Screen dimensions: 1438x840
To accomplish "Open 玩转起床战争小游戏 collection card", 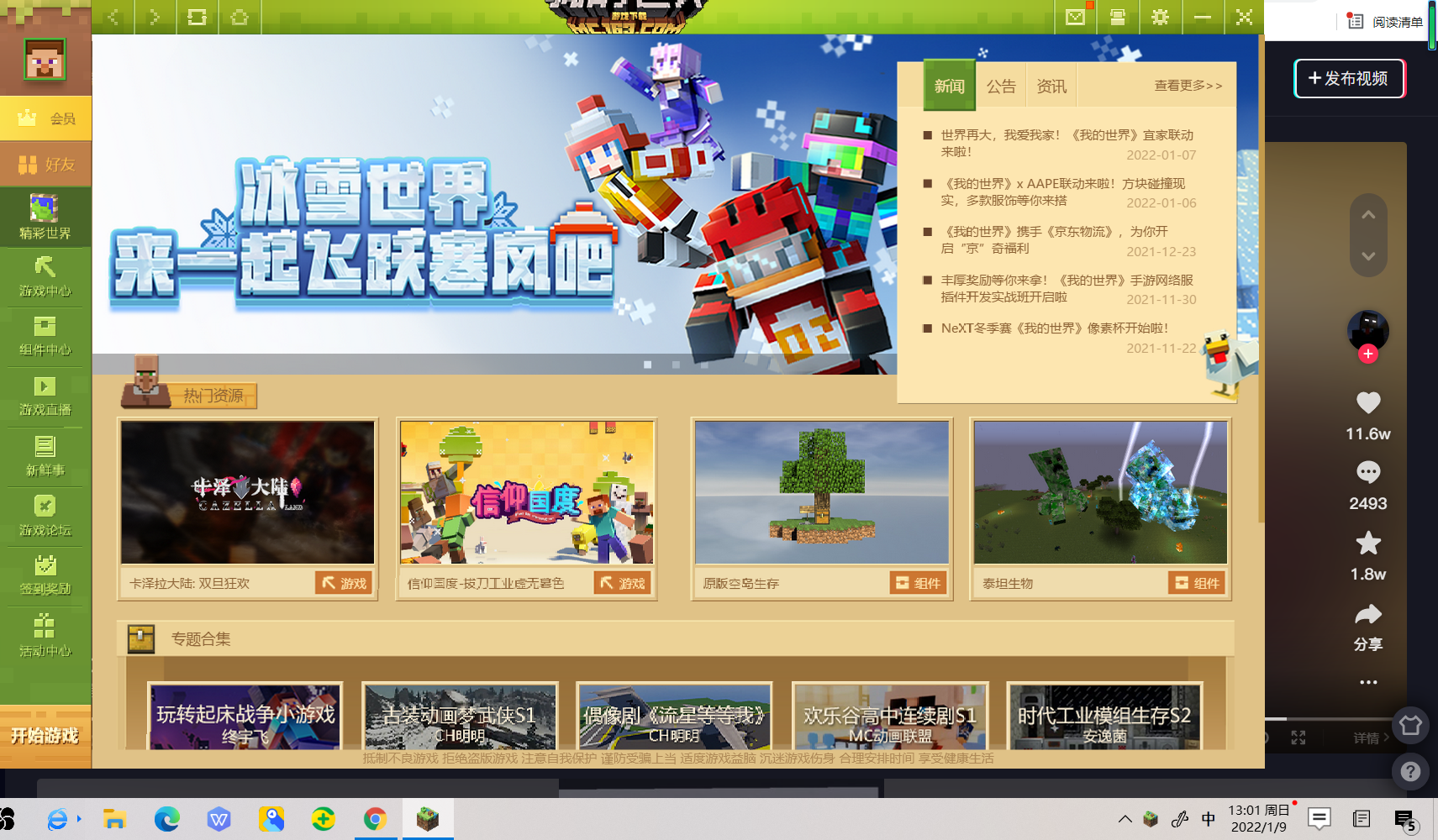I will click(245, 716).
